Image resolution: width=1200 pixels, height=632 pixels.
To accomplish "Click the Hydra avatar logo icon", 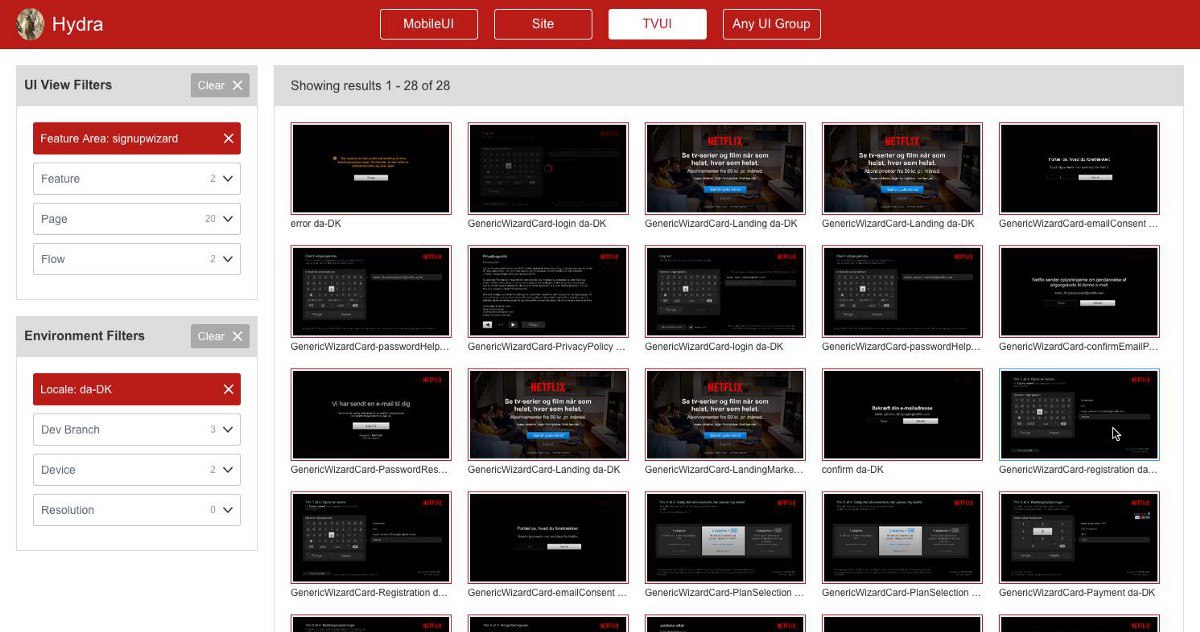I will click(x=30, y=24).
